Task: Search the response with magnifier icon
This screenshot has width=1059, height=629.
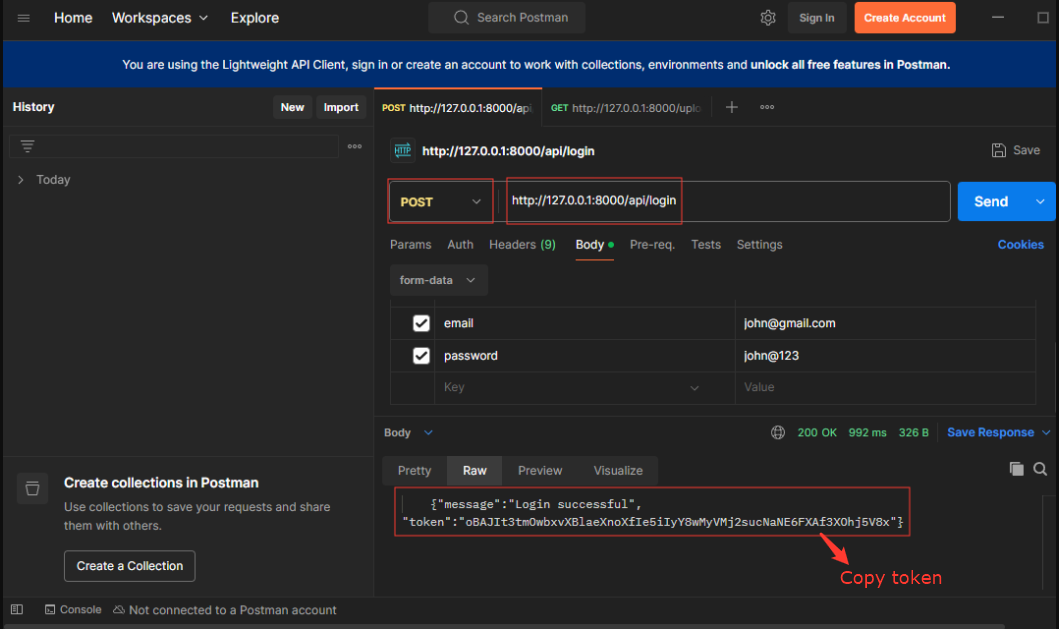Action: click(x=1040, y=469)
